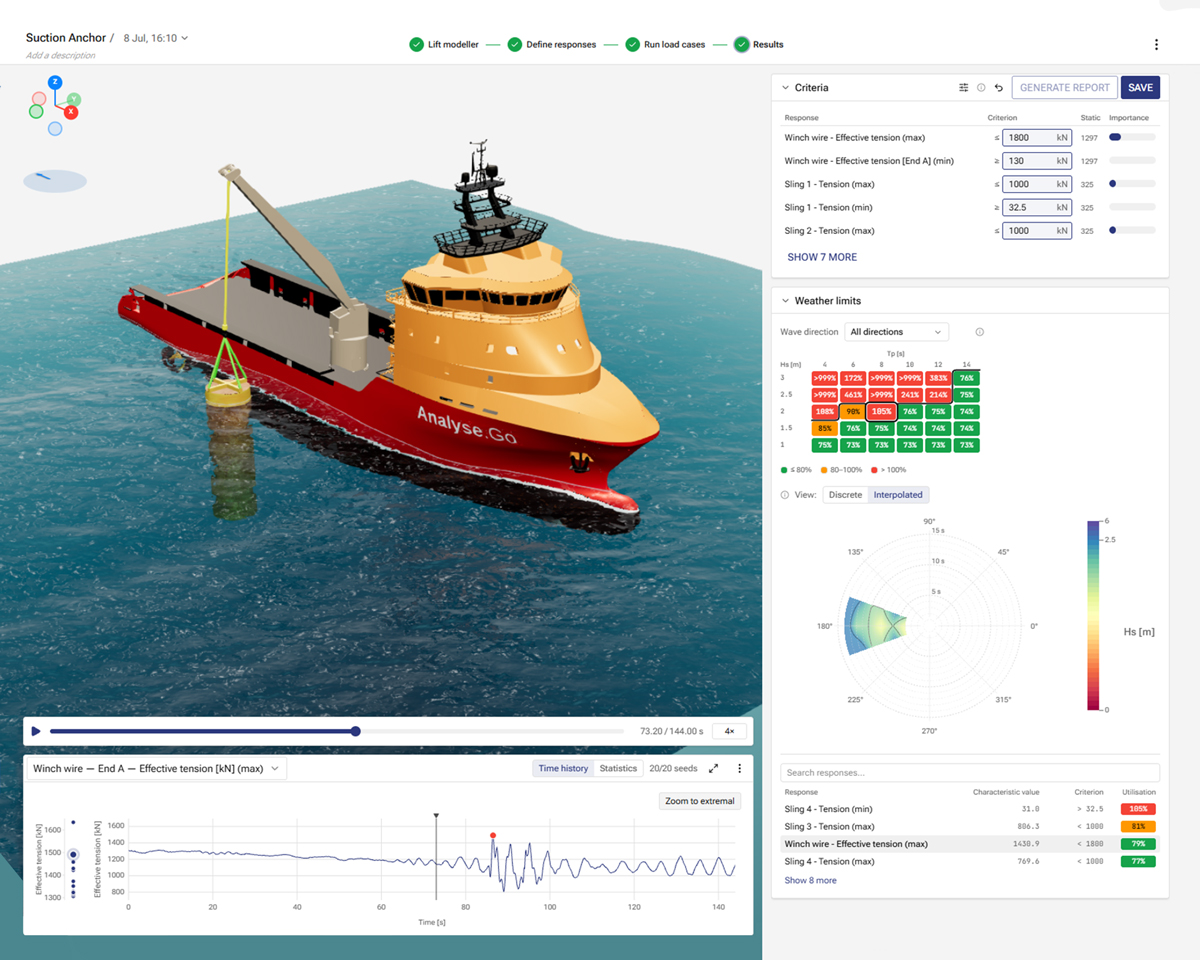1200x960 pixels.
Task: Play the simulation animation
Action: 36,731
